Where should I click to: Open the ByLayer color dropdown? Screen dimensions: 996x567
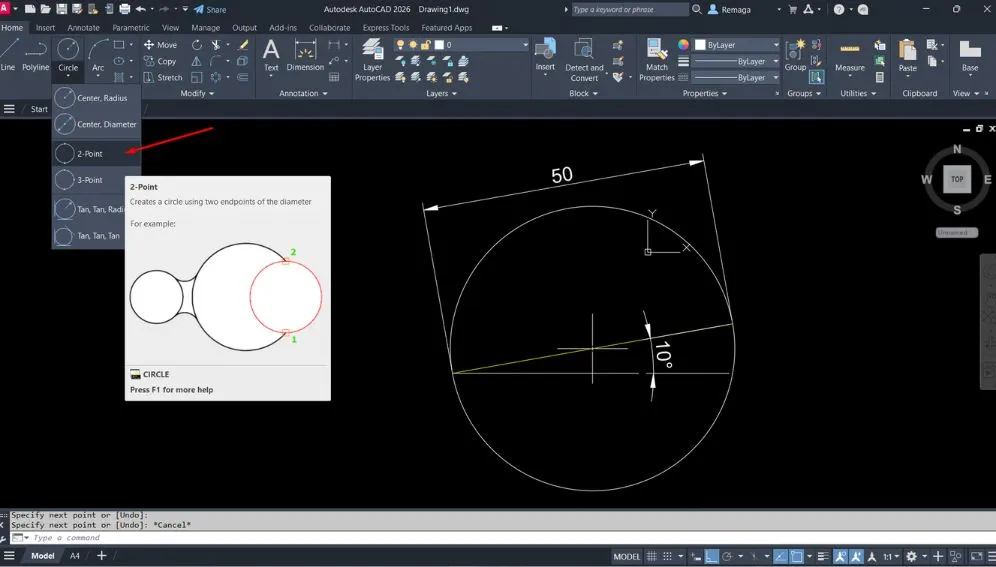(741, 45)
